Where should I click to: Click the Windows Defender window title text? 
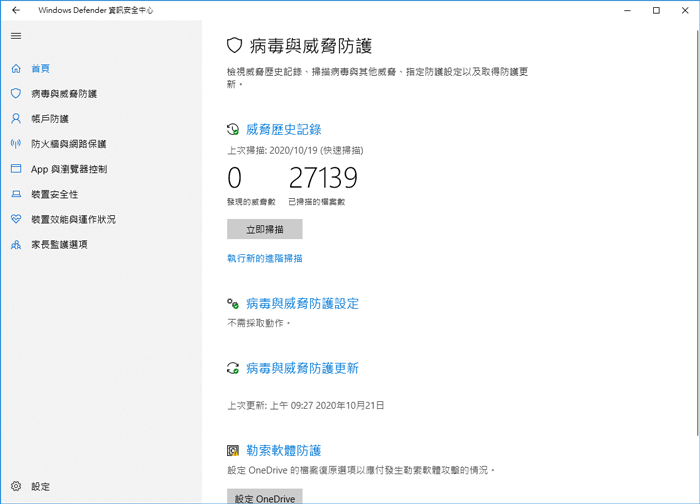96,10
